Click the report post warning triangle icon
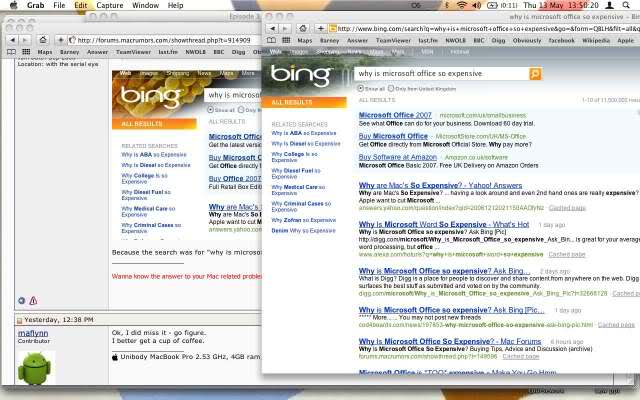The height and width of the screenshot is (400, 640). click(x=33, y=301)
